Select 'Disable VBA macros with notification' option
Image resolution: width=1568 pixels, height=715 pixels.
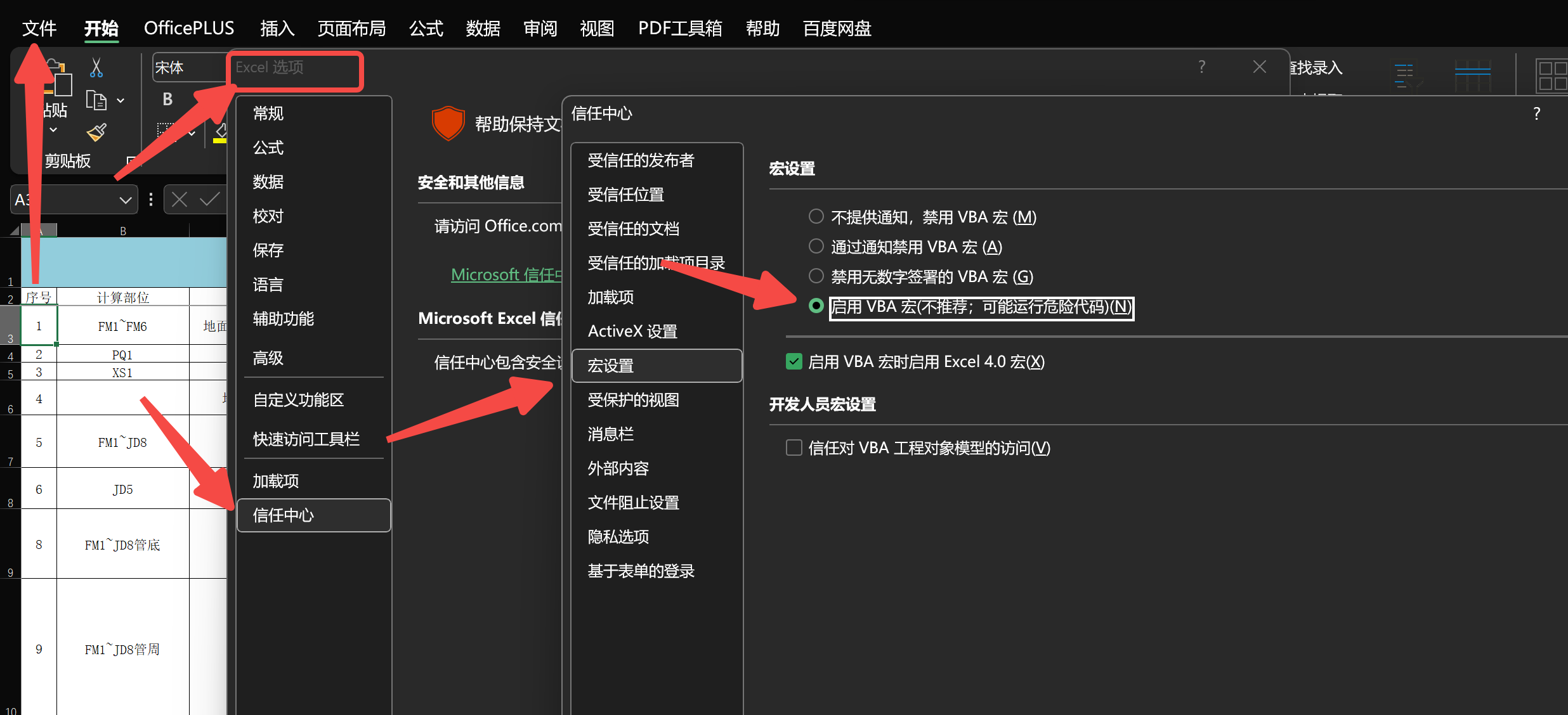(x=816, y=246)
